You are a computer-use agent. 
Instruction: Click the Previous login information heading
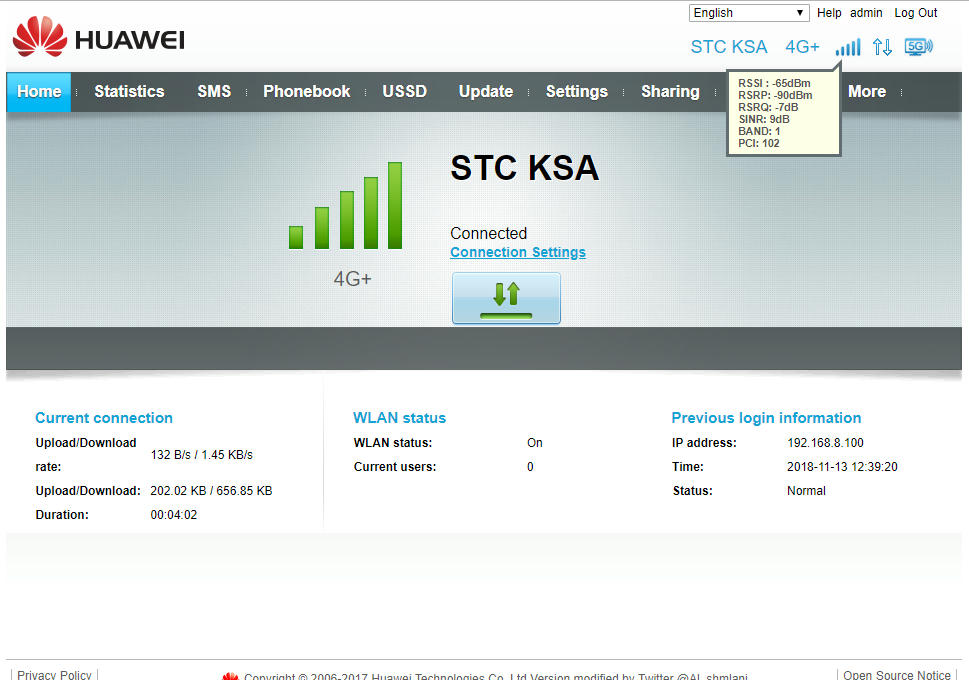tap(766, 418)
